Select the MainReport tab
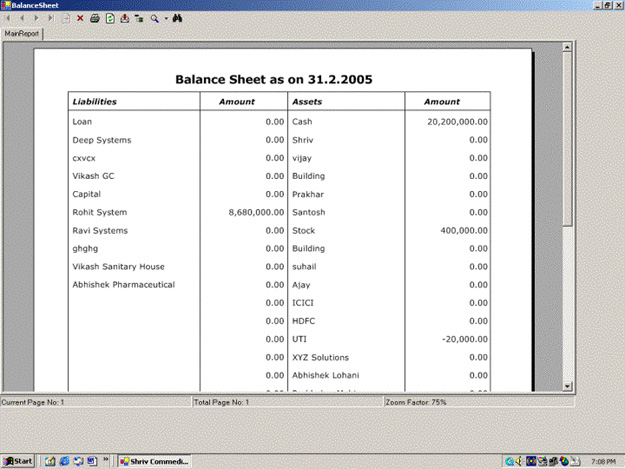The height and width of the screenshot is (469, 625). [x=22, y=33]
